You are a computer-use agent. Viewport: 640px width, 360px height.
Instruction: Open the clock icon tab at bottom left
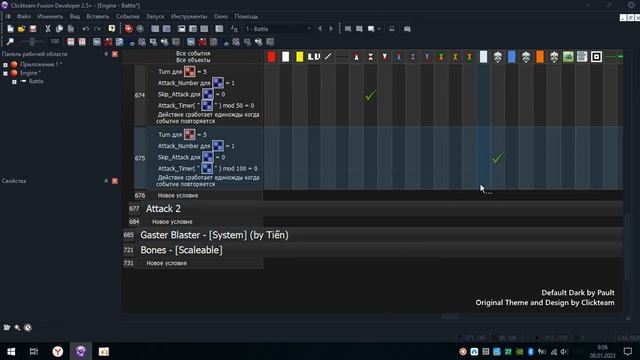pyautogui.click(x=28, y=327)
